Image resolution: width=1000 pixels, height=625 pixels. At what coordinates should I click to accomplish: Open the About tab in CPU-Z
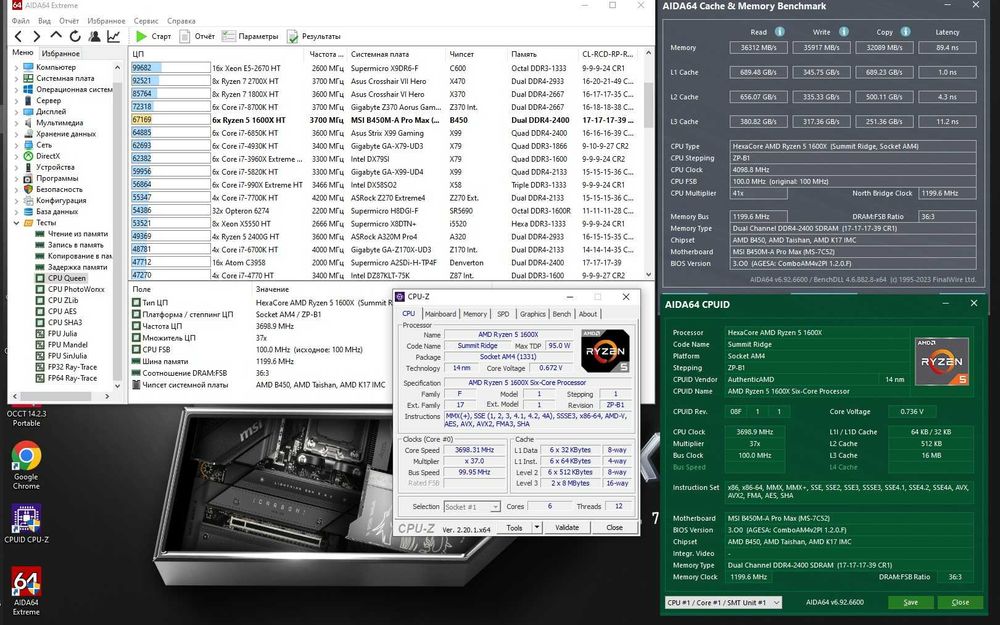point(587,314)
